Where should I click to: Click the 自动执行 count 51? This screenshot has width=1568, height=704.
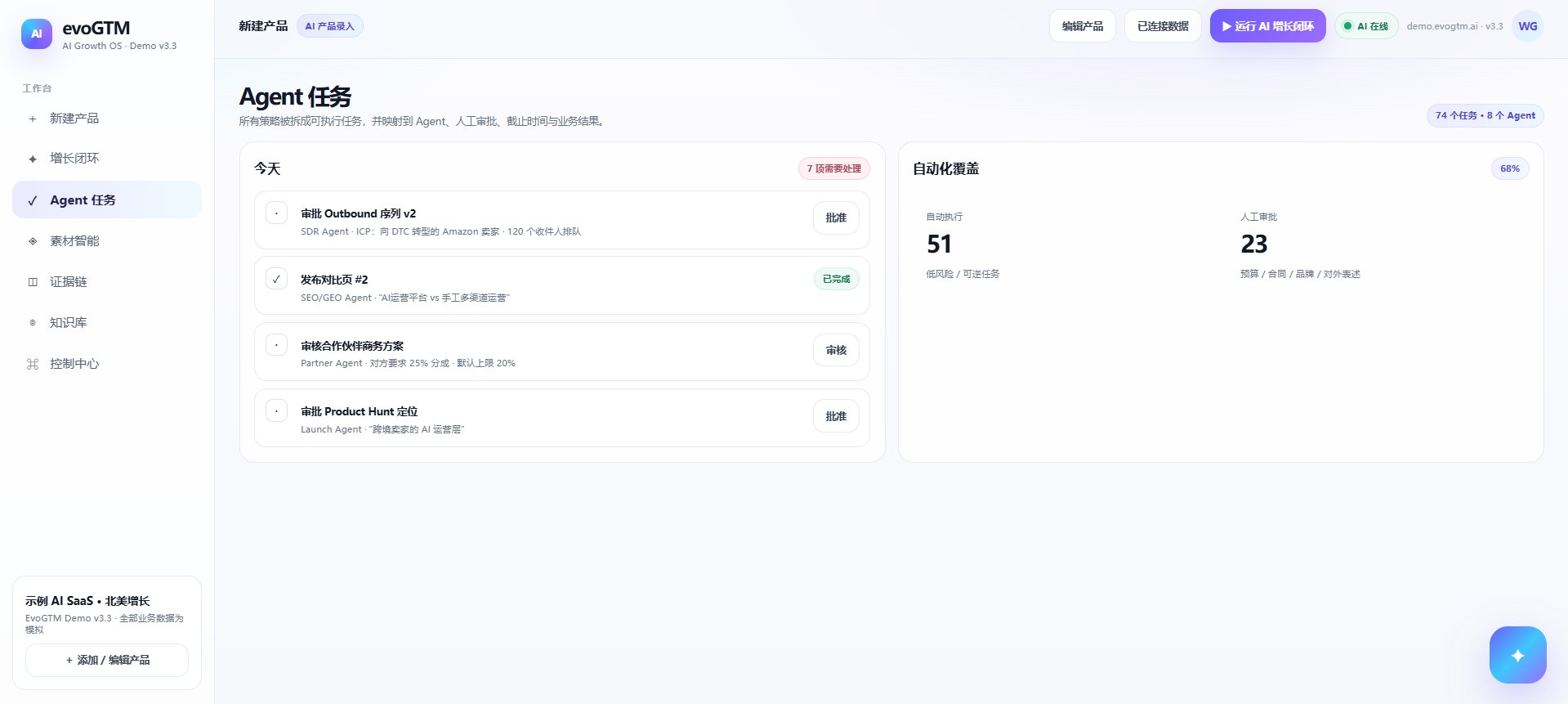coord(940,244)
